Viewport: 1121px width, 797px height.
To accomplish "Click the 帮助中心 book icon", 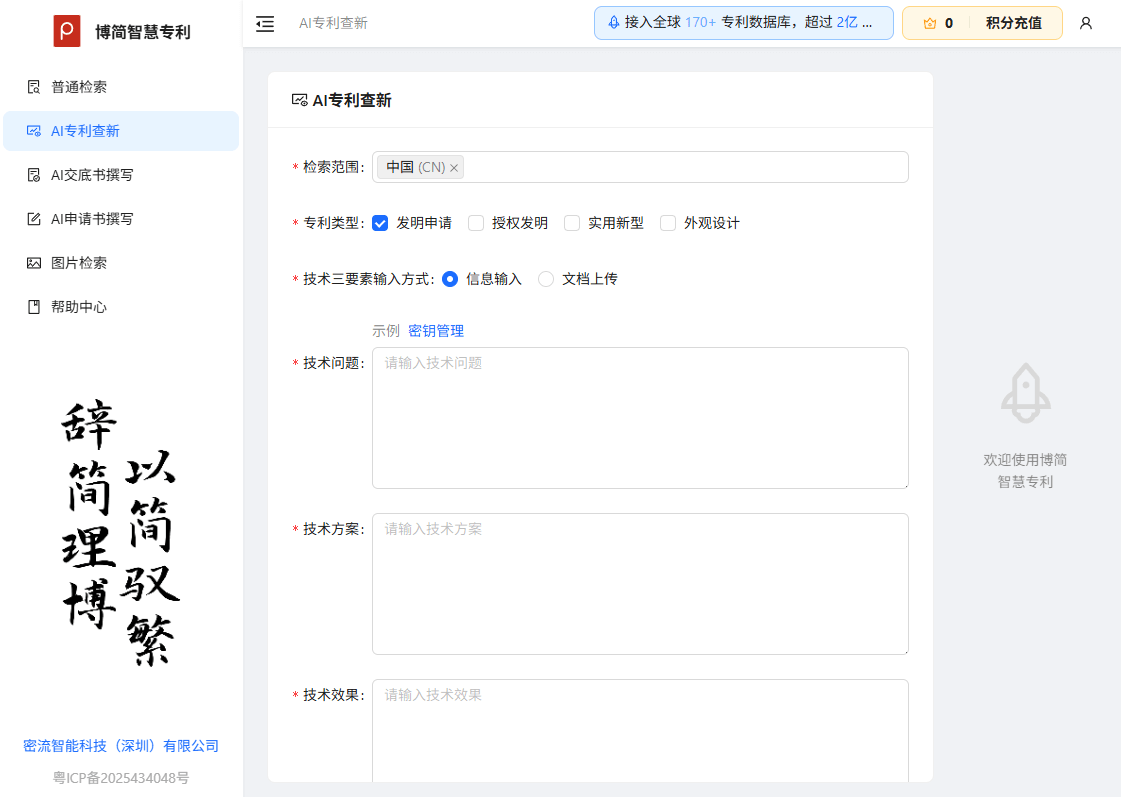I will coord(34,307).
